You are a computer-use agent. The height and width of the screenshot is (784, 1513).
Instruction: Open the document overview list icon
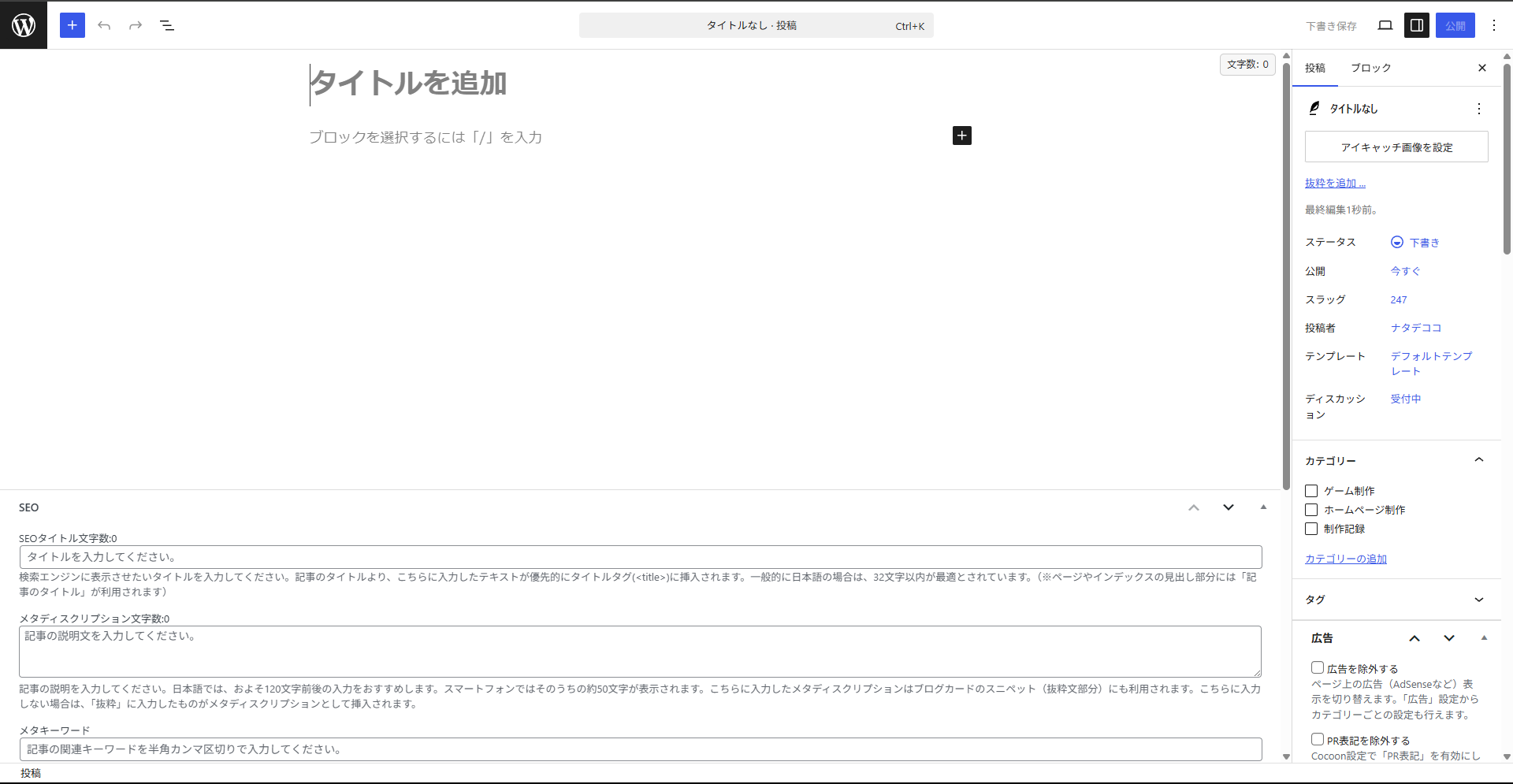167,25
